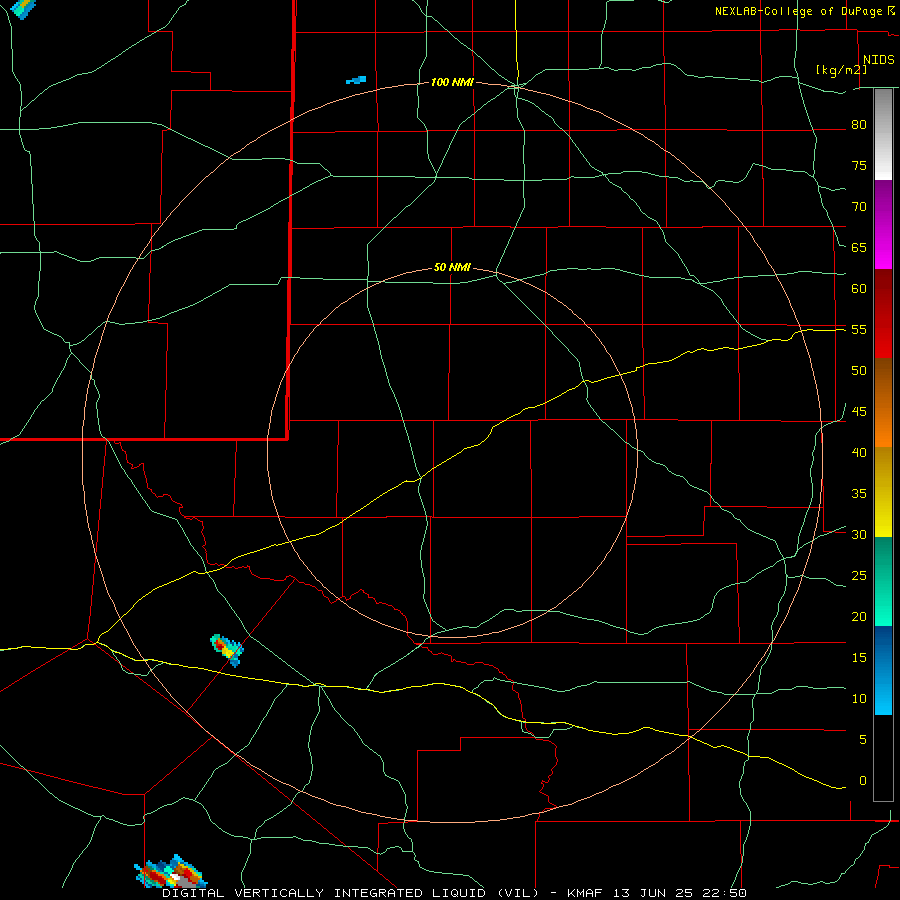Select legend value 80
This screenshot has height=900, width=900.
(859, 125)
